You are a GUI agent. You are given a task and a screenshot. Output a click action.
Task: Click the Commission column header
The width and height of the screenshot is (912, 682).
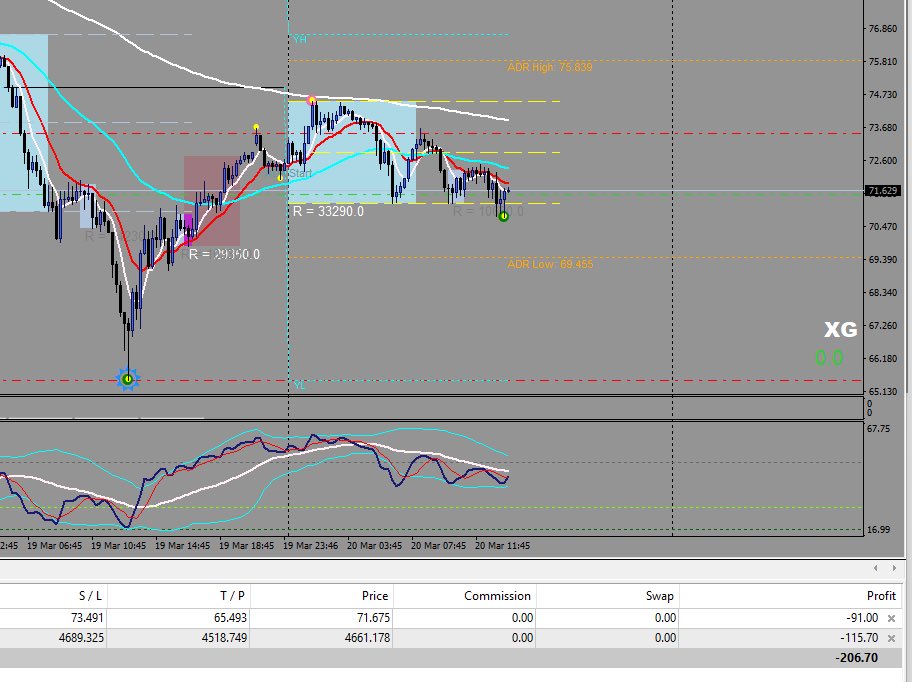497,595
